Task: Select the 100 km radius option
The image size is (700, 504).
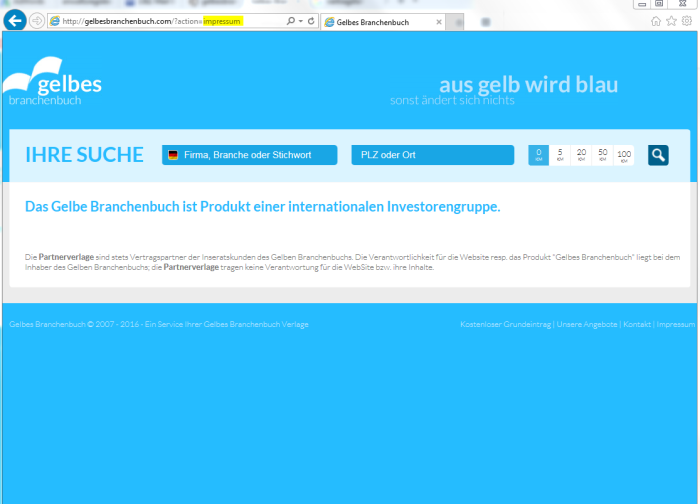Action: coord(624,155)
